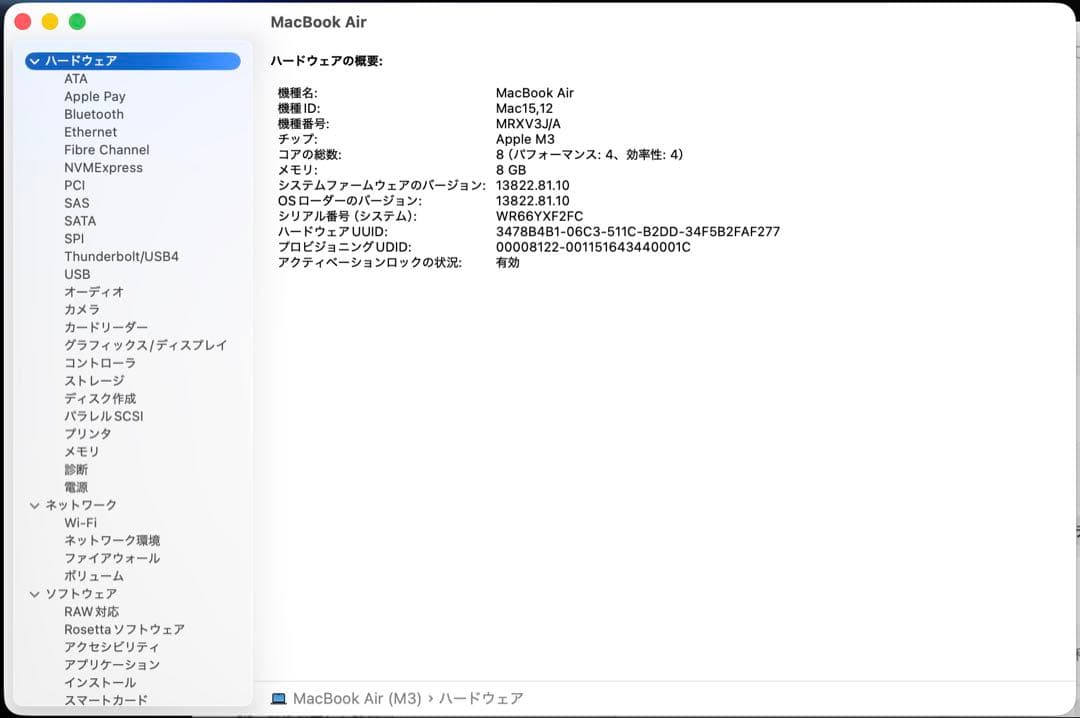
Task: Select PCI in the sidebar
Action: pos(74,185)
